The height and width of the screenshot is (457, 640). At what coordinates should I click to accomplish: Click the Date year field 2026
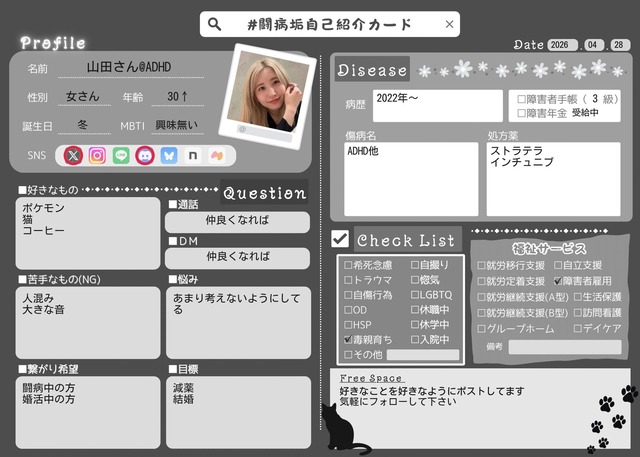pos(562,45)
